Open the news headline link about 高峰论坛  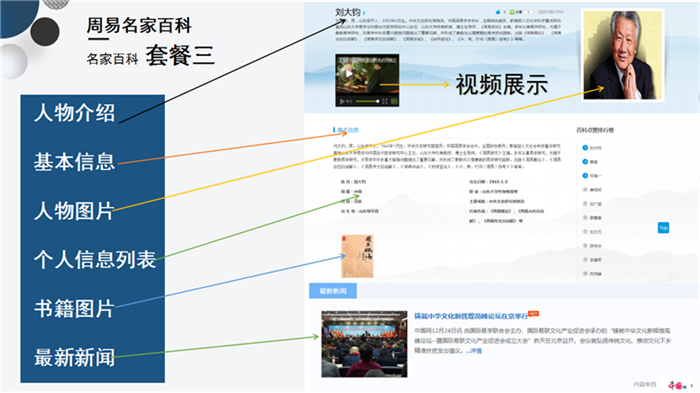coord(471,316)
